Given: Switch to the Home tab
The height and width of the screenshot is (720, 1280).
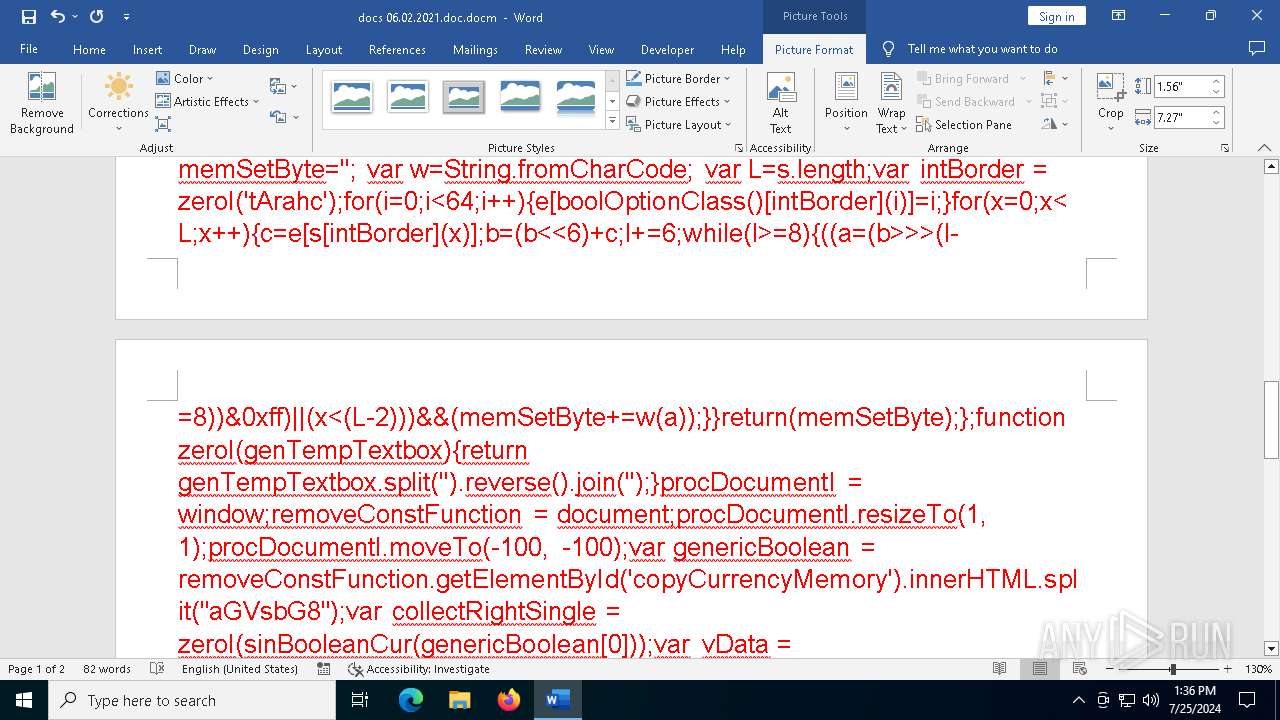Looking at the screenshot, I should (x=89, y=49).
